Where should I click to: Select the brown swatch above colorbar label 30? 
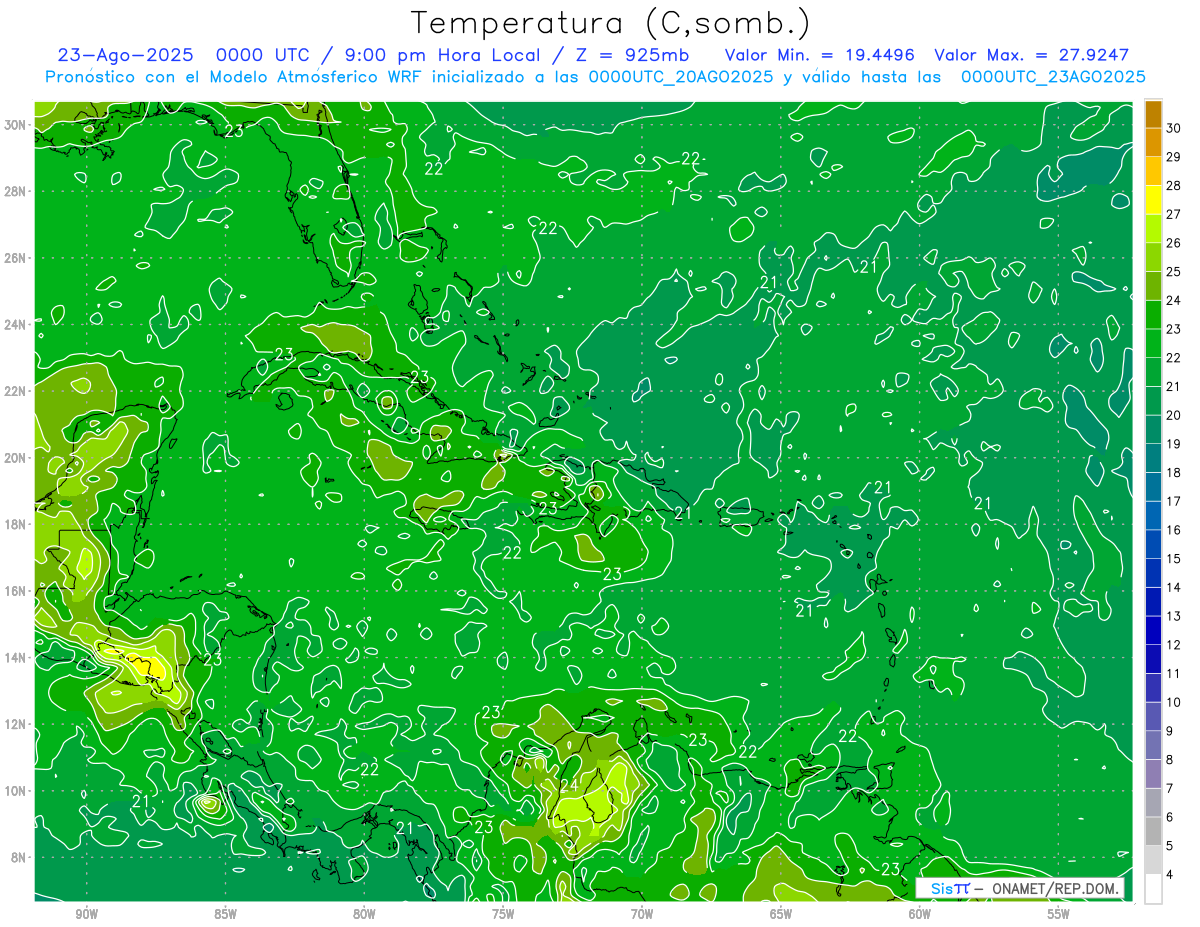click(x=1154, y=115)
